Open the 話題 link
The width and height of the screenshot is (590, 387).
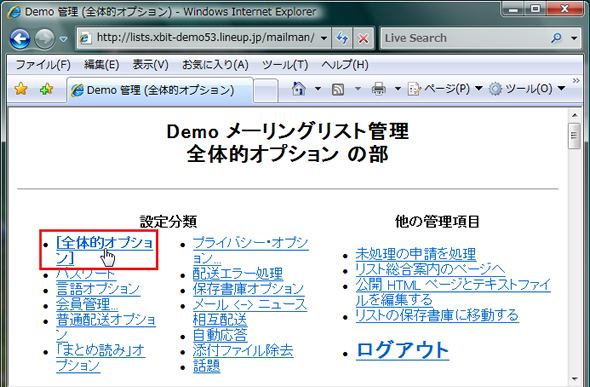pos(207,366)
